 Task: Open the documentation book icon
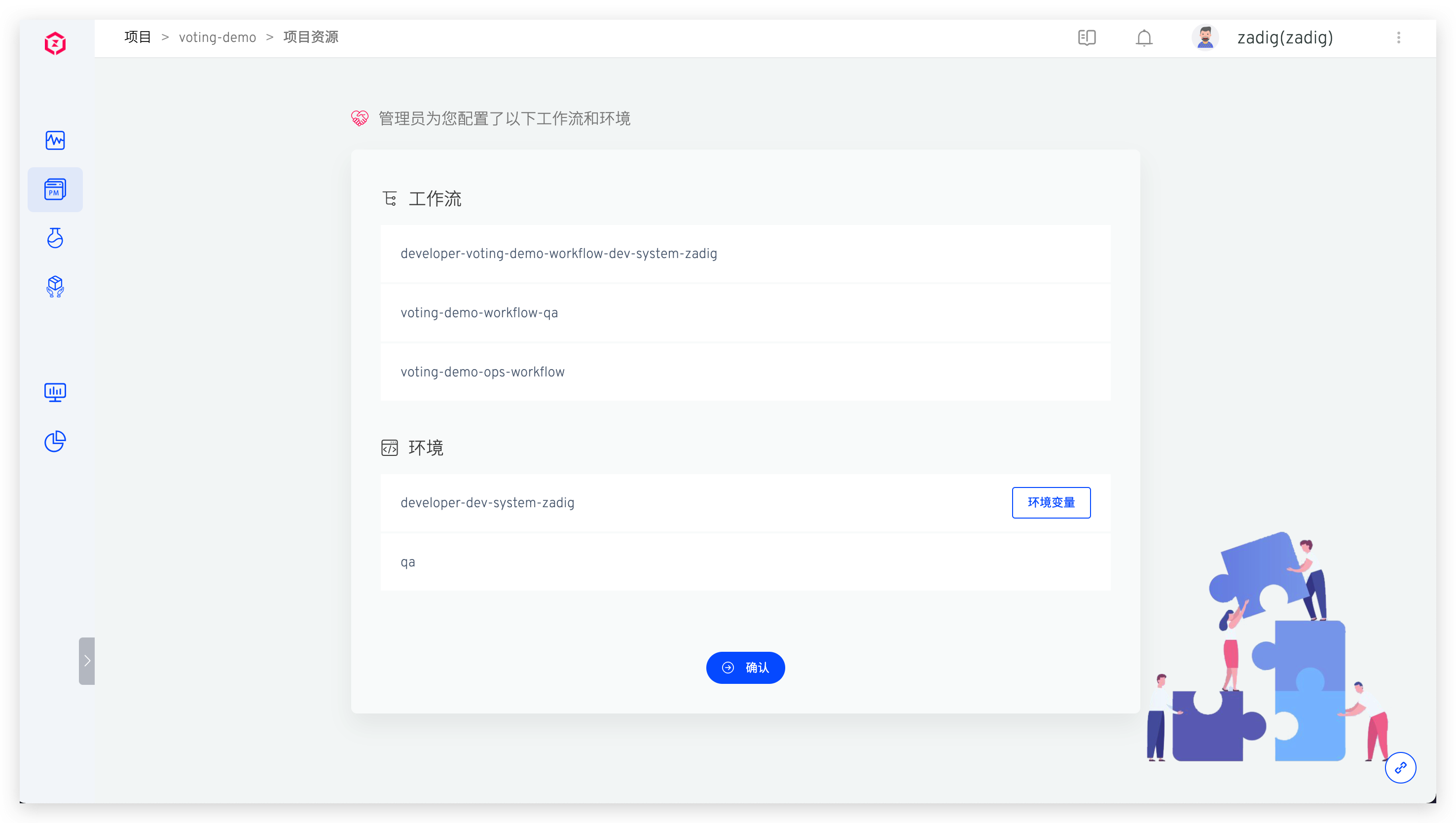tap(1087, 38)
